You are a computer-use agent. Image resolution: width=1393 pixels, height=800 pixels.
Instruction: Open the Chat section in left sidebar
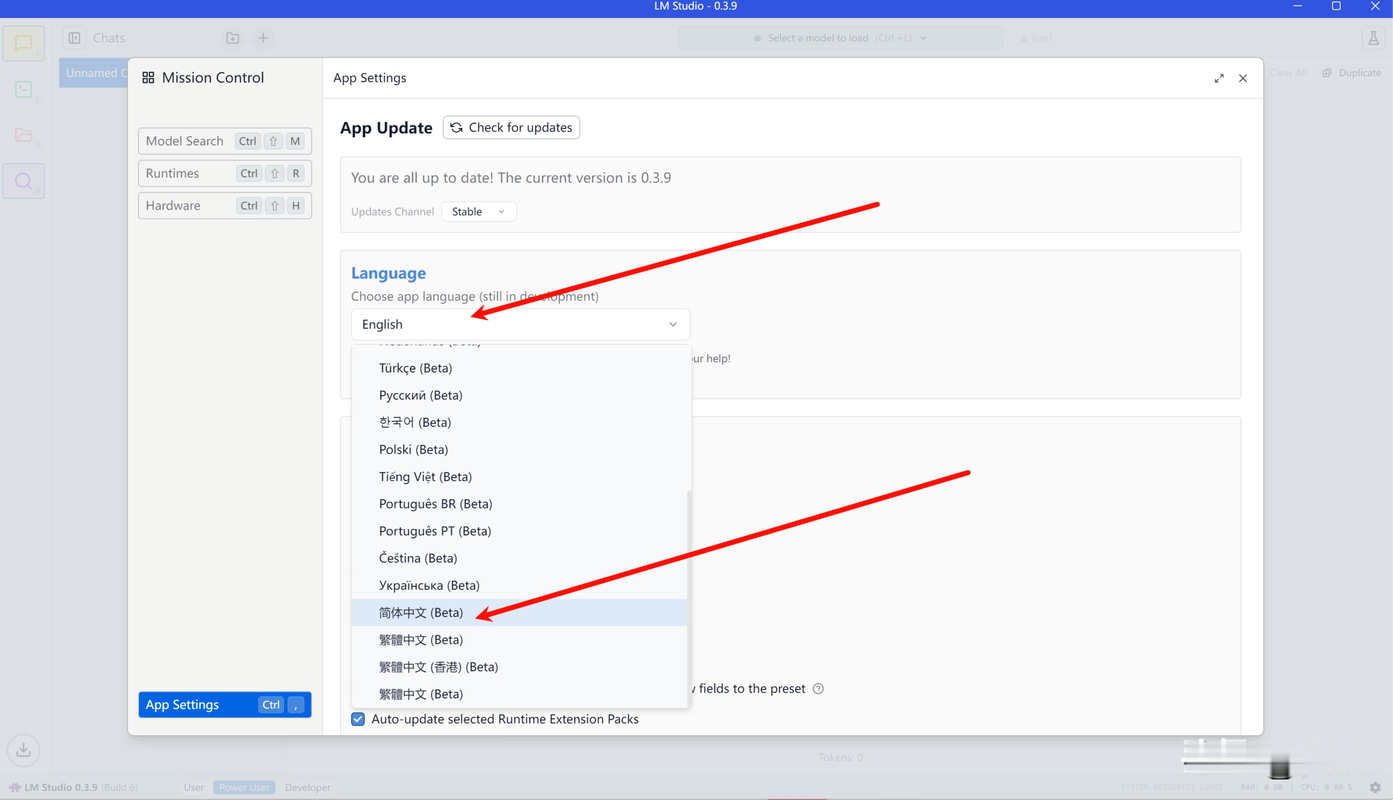[x=23, y=44]
